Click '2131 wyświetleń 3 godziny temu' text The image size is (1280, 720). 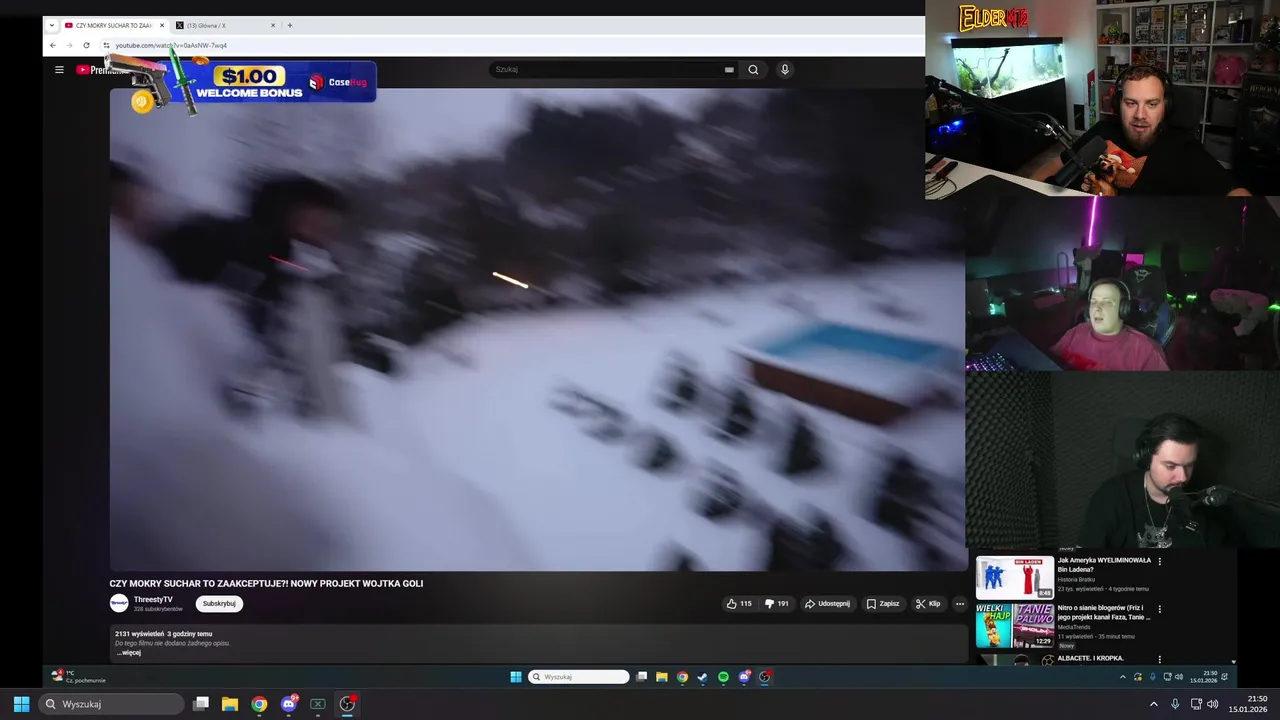[x=163, y=634]
